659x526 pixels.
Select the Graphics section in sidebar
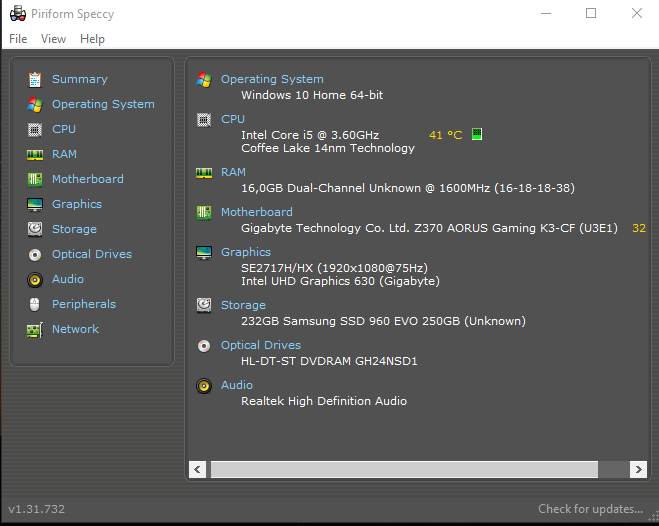[x=77, y=204]
